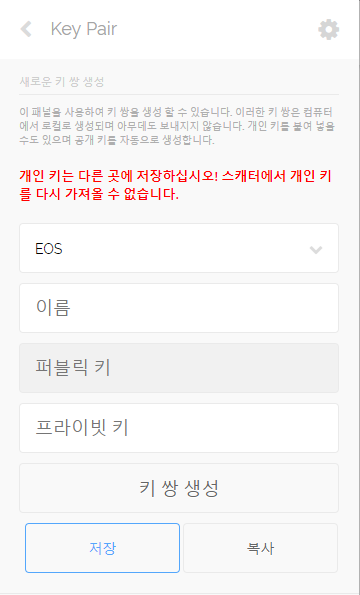
Task: Click the 키 쌍 생성 button label text
Action: pos(179,488)
